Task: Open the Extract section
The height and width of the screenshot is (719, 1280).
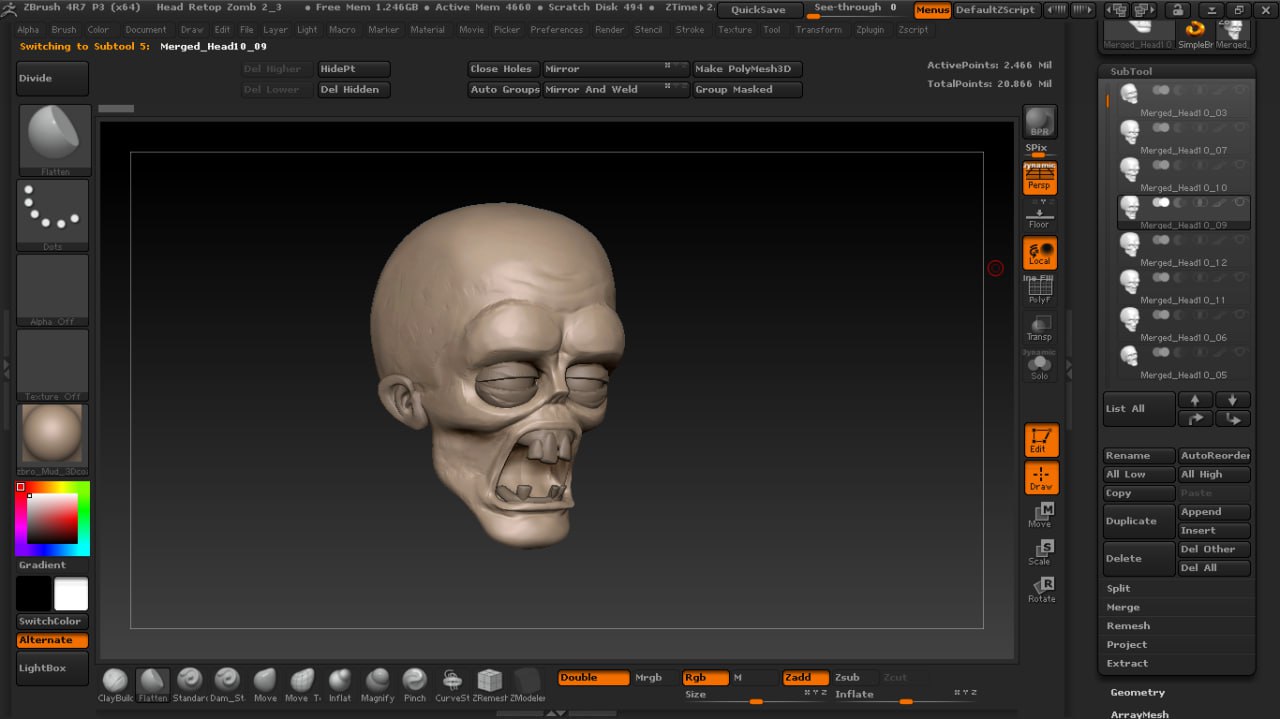Action: 1127,664
